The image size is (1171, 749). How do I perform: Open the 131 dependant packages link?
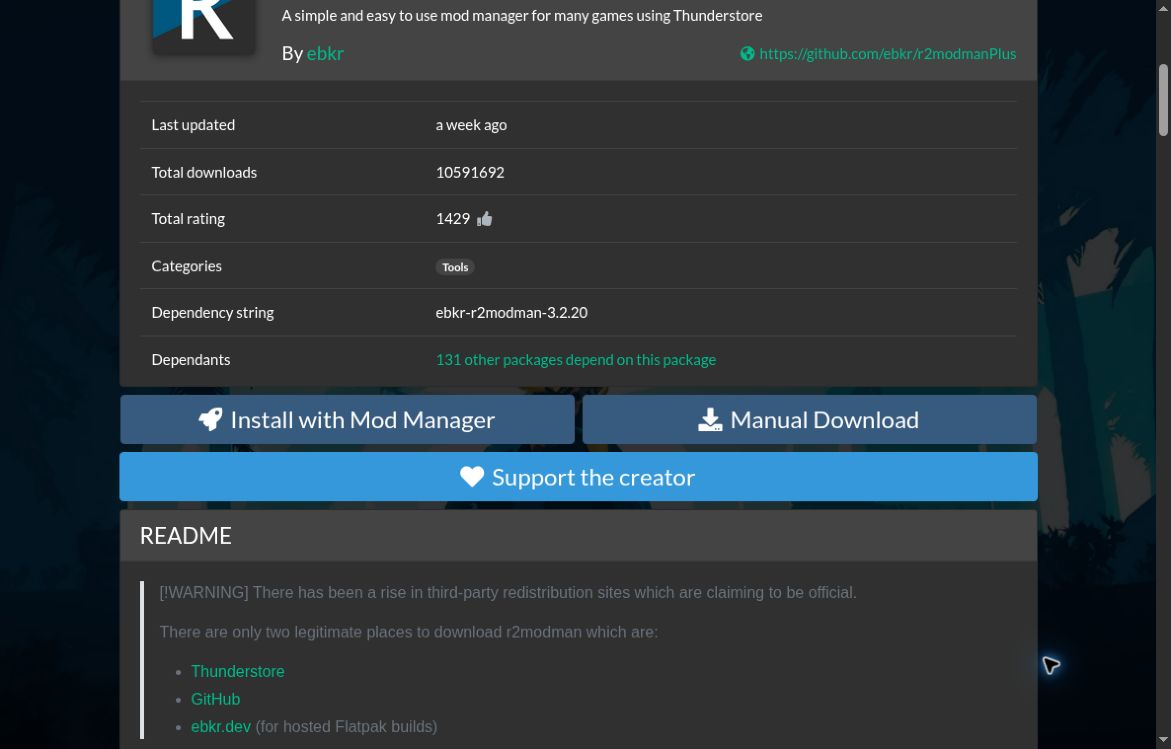click(x=576, y=360)
